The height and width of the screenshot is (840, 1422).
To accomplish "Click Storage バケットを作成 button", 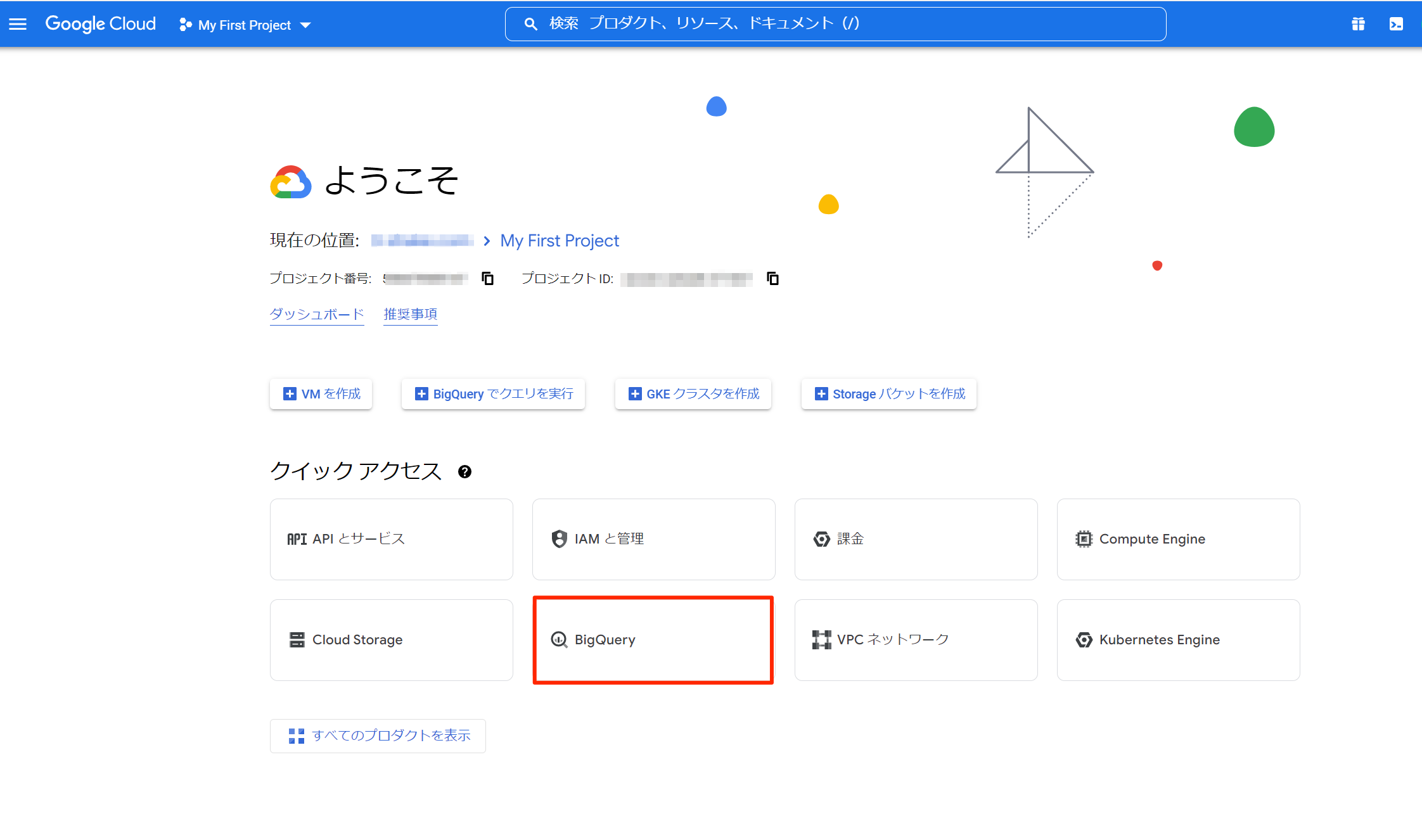I will (x=889, y=394).
